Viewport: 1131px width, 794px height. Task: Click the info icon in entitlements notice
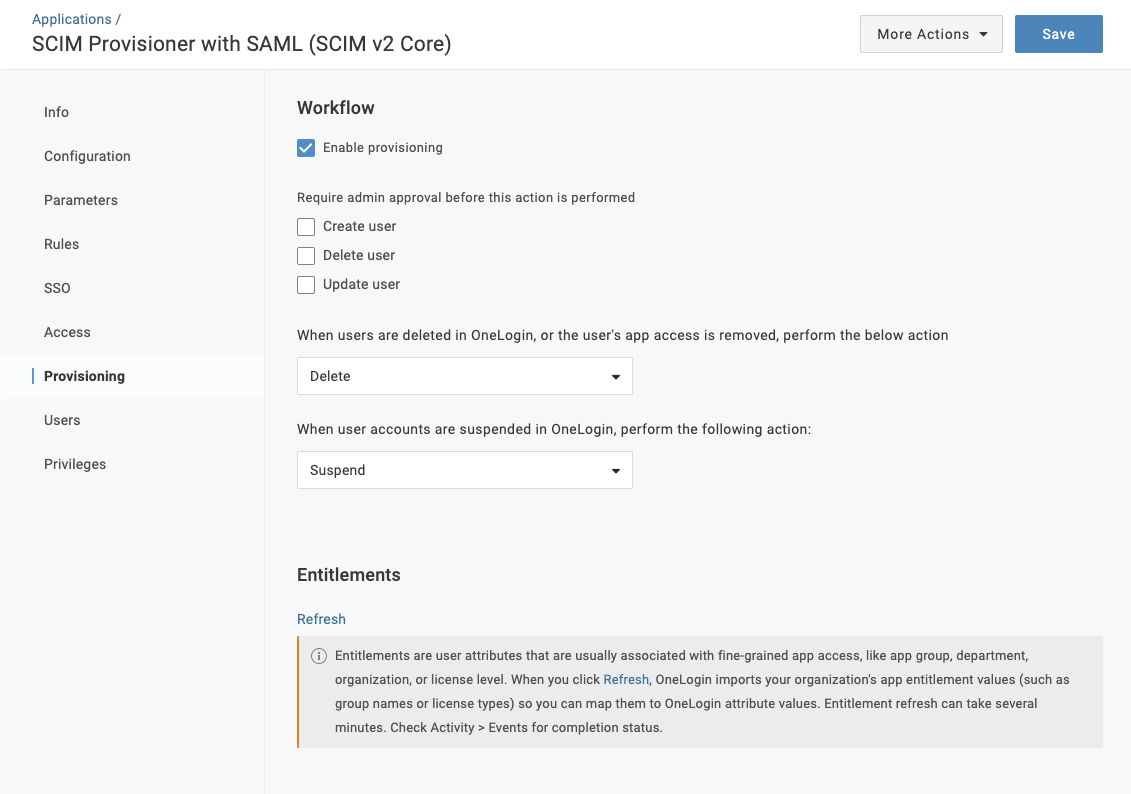tap(319, 656)
